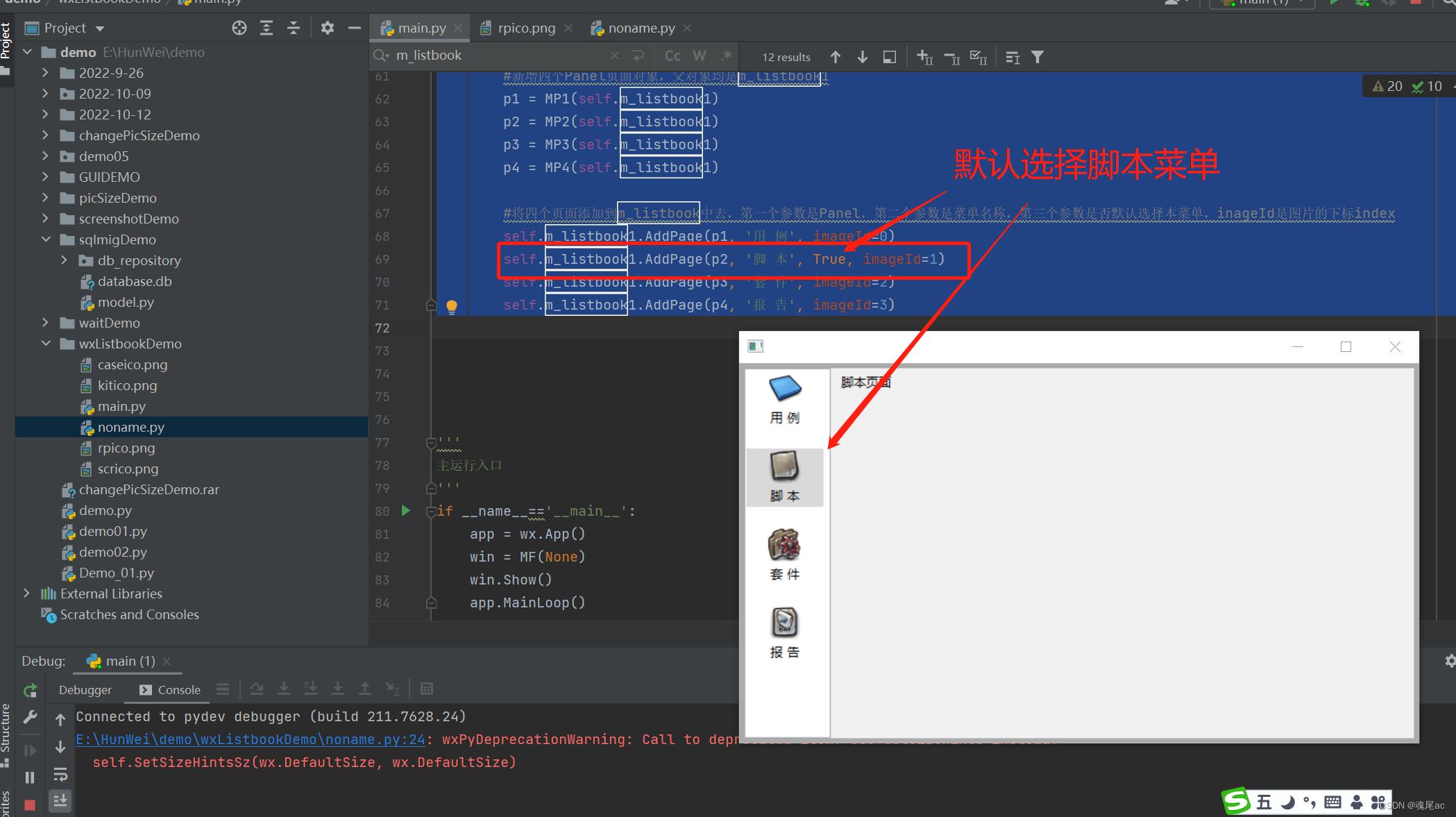Run main (1) with the green play icon
This screenshot has width=1456, height=817.
pyautogui.click(x=1334, y=3)
